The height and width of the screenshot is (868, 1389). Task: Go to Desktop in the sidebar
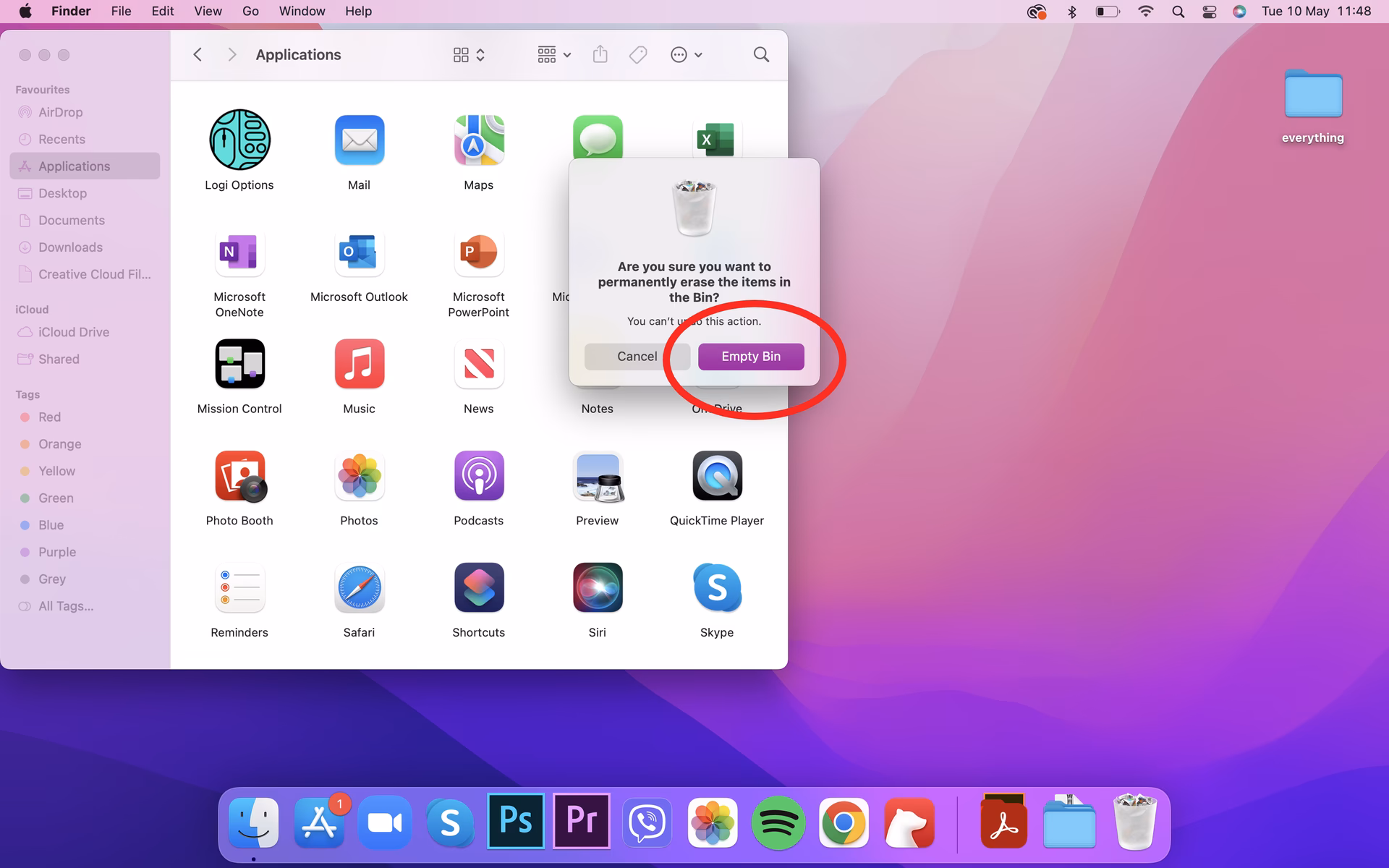(85, 193)
